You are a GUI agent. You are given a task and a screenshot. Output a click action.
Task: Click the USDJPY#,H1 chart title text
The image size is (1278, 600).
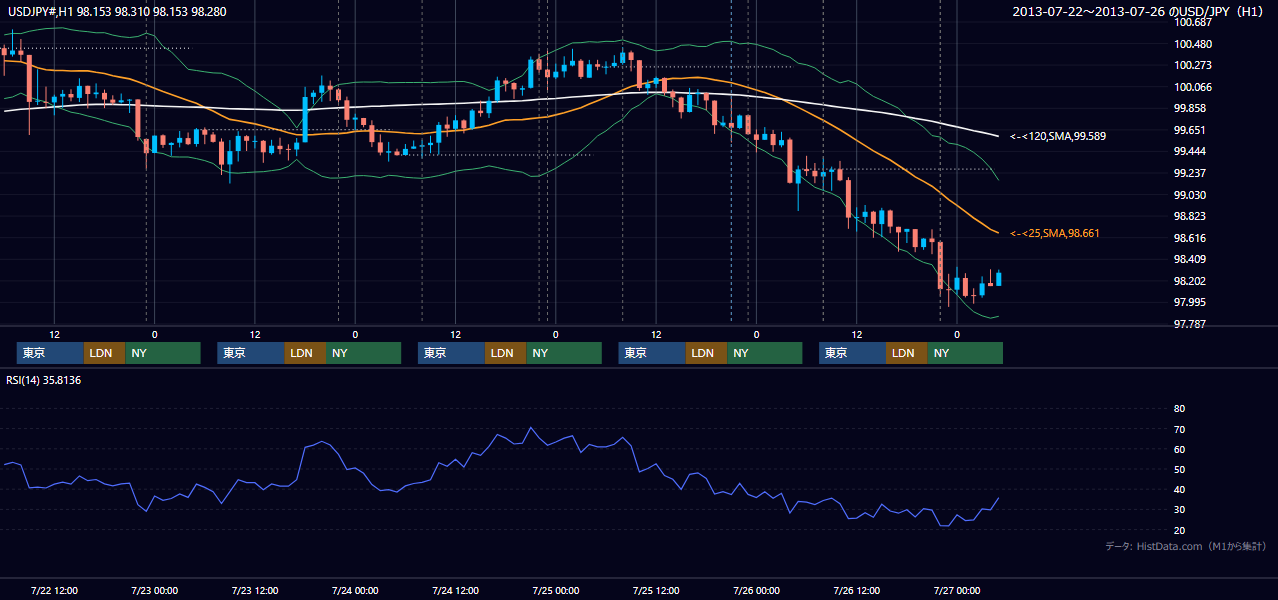pyautogui.click(x=115, y=11)
